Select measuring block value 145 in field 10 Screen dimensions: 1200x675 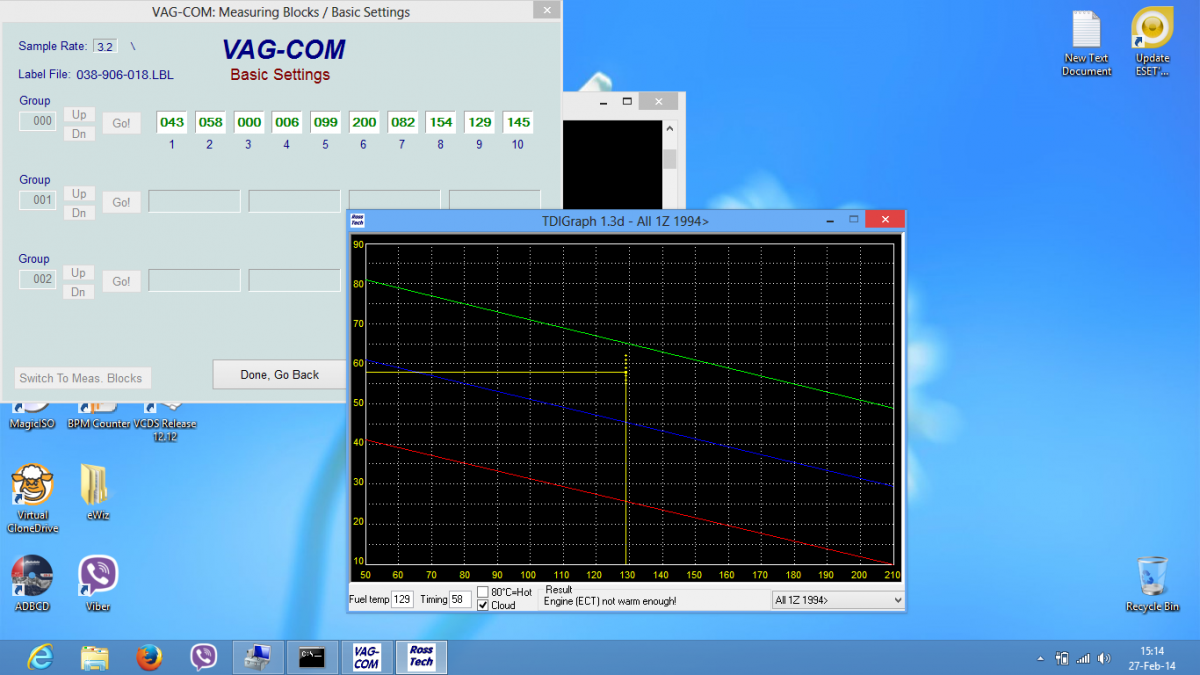518,122
